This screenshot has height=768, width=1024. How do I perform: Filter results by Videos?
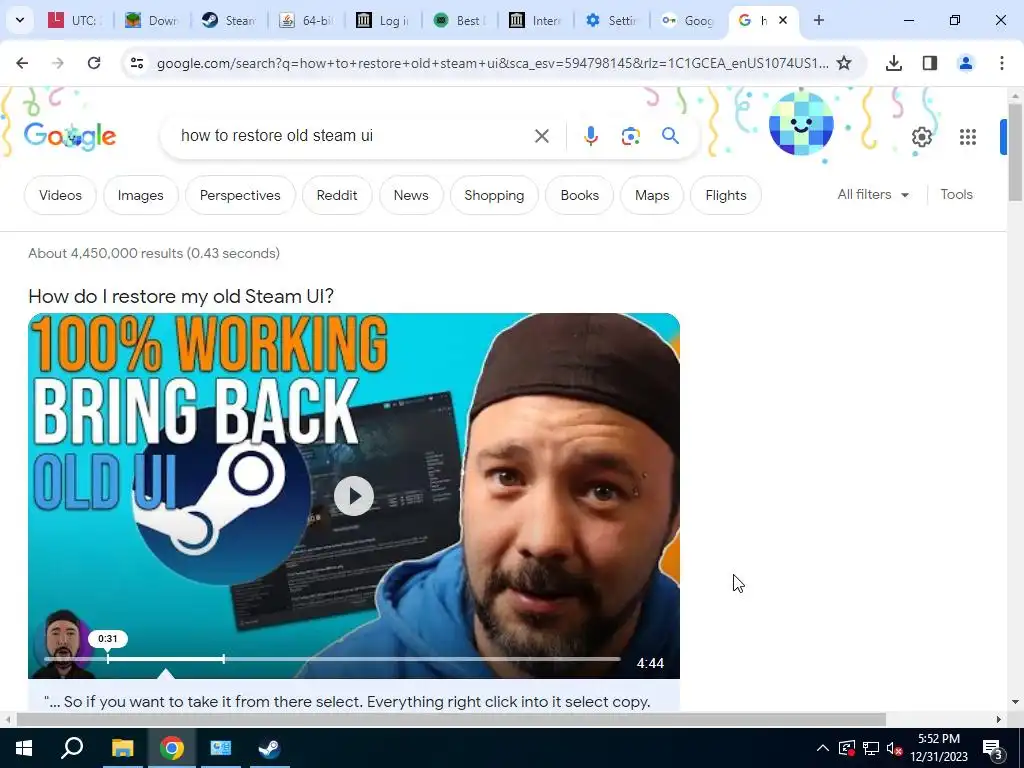tap(60, 195)
